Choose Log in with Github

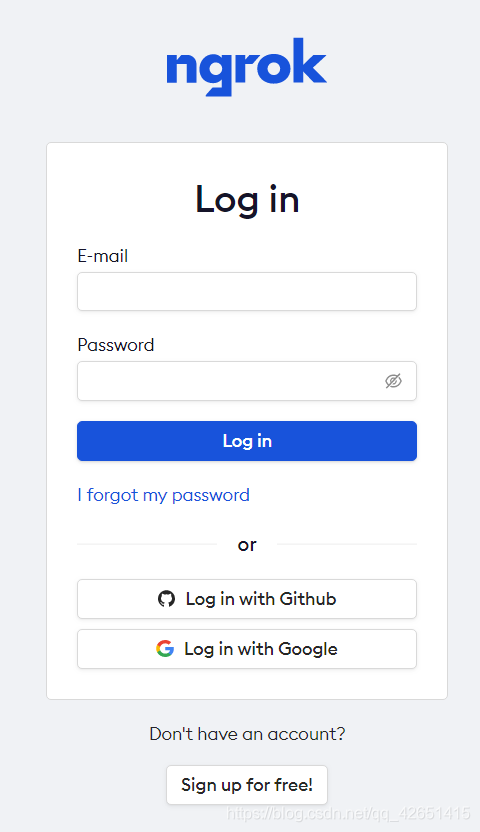tap(247, 599)
